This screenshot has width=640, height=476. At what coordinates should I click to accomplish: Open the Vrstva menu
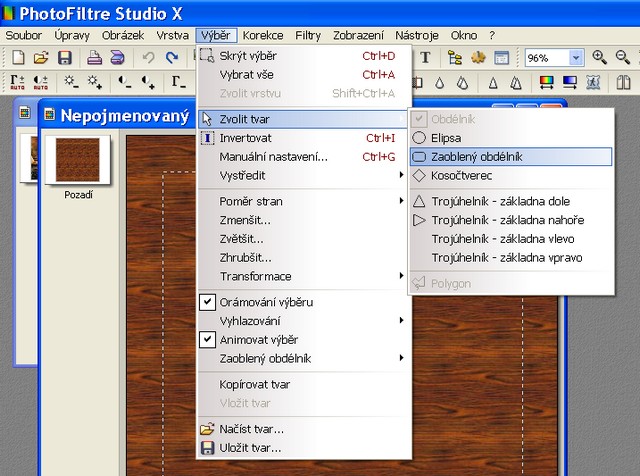pos(173,36)
